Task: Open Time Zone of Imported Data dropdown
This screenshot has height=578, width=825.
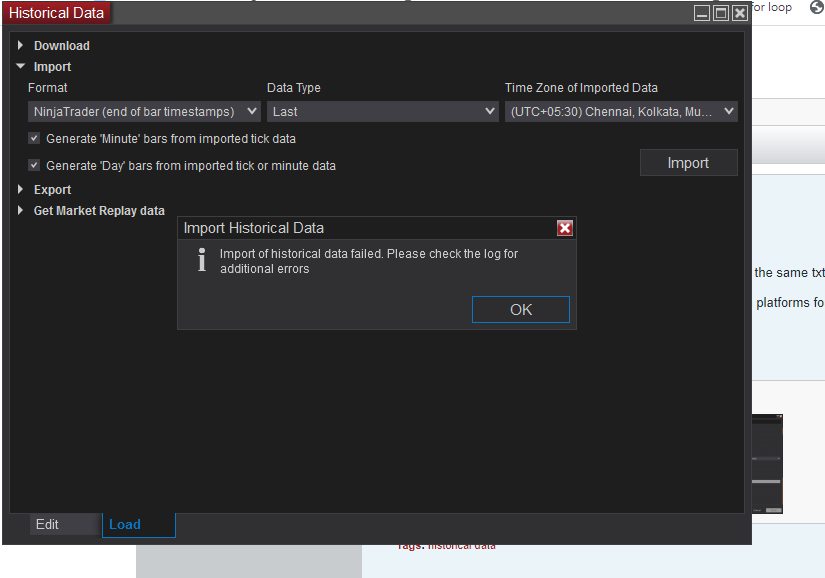Action: pos(621,111)
